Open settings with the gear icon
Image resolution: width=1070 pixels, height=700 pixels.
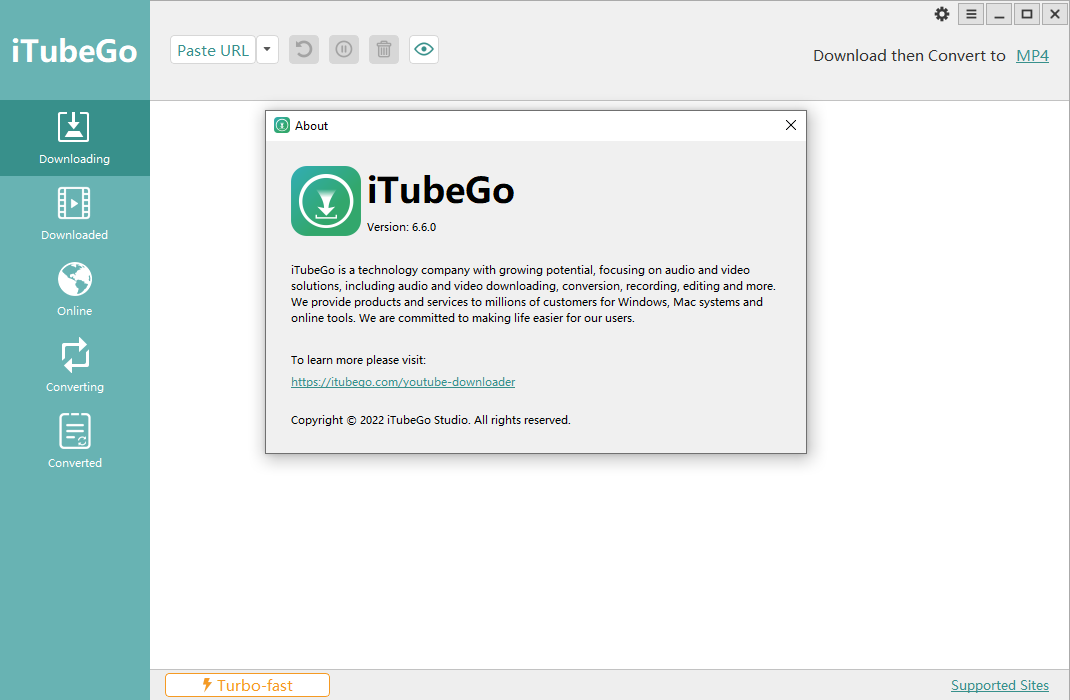[942, 14]
